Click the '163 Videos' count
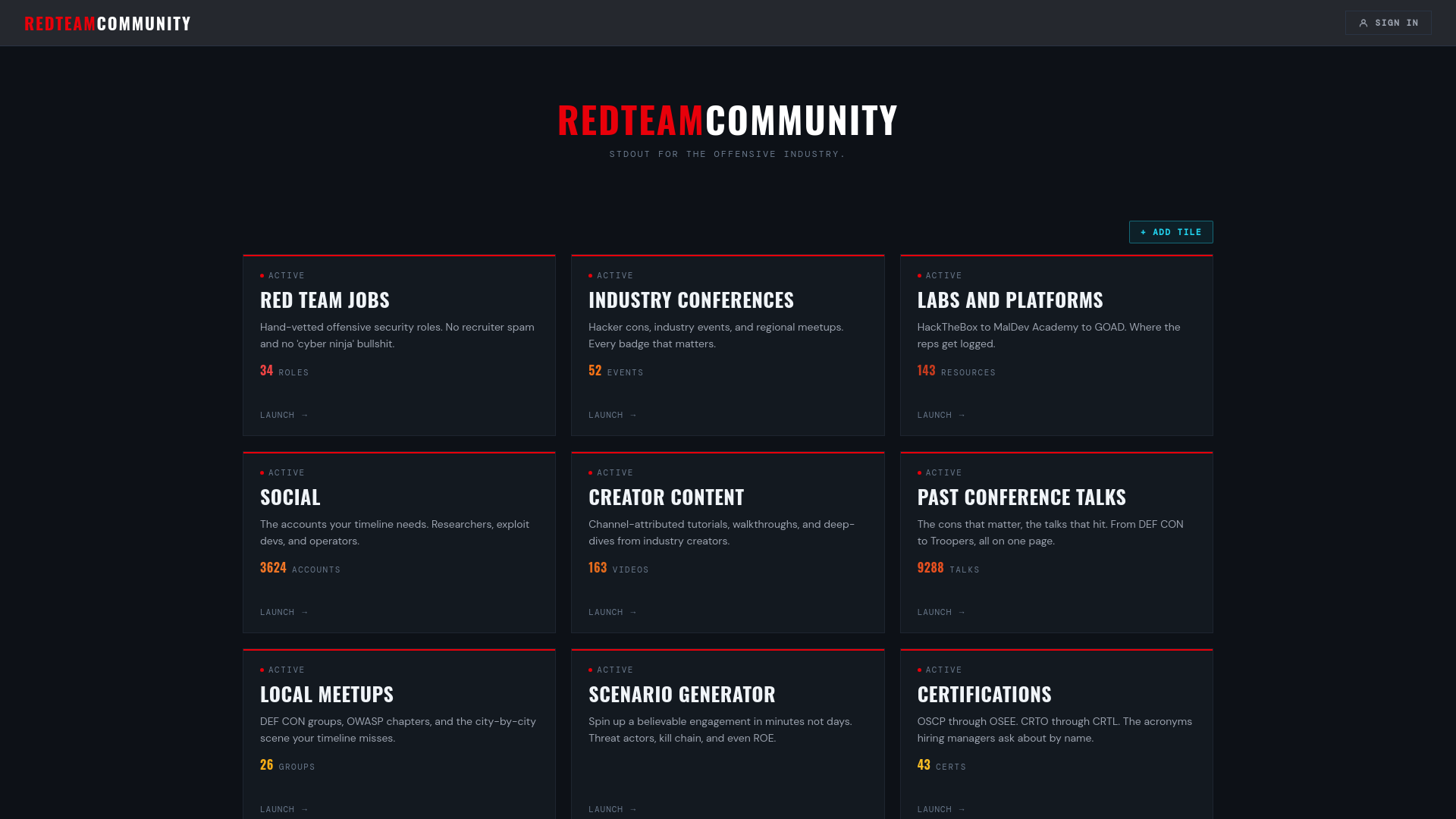This screenshot has height=819, width=1456. pyautogui.click(x=619, y=569)
